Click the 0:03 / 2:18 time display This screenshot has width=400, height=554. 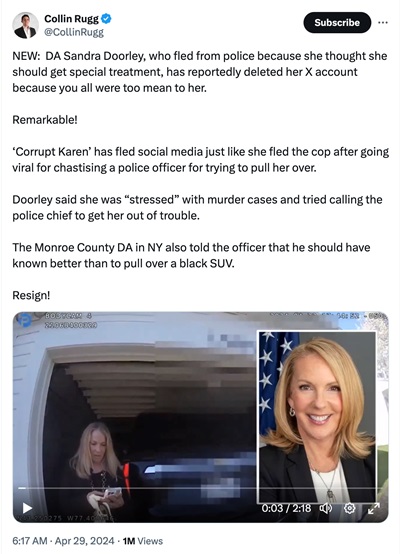(286, 508)
